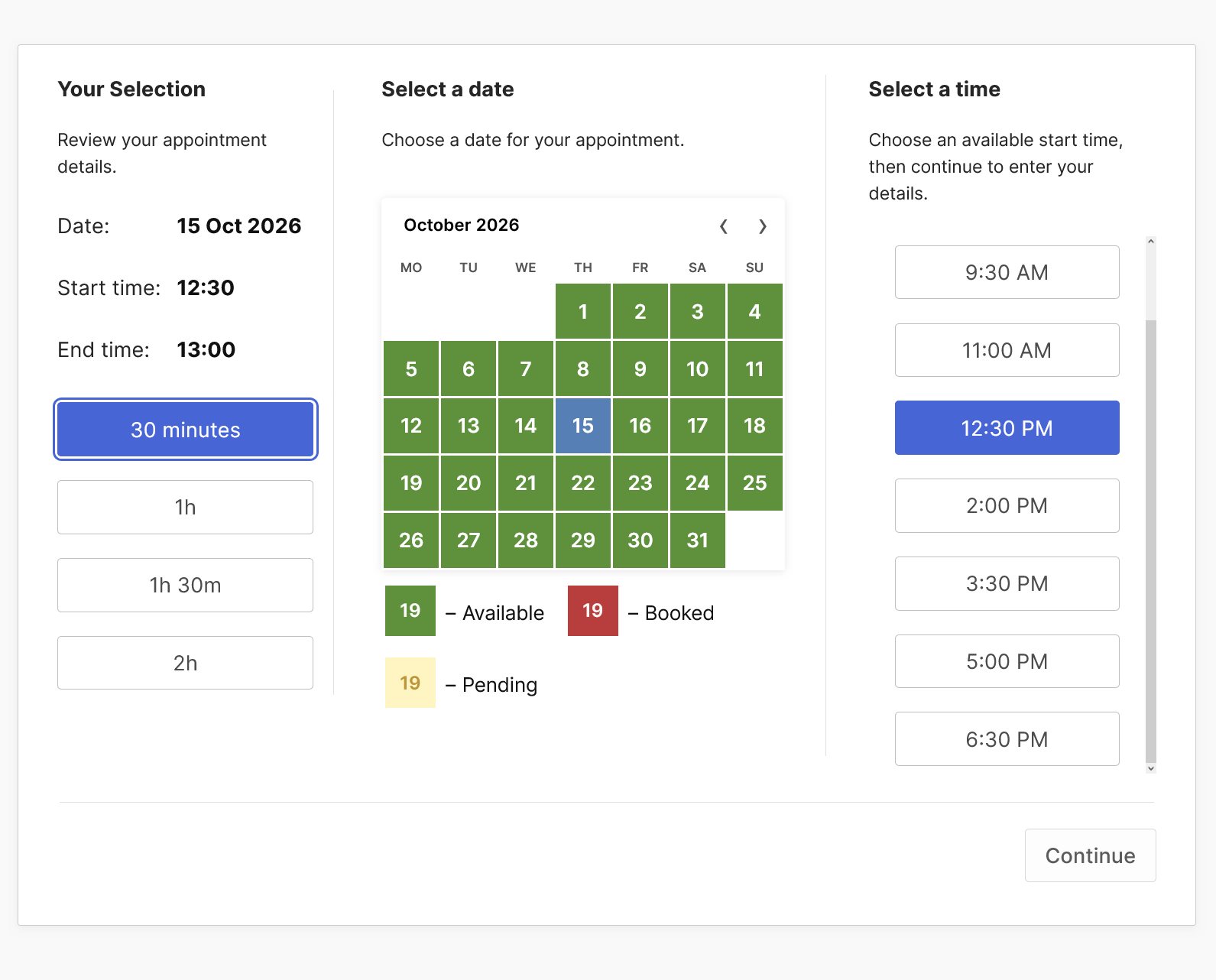1216x980 pixels.
Task: Click the end time value 13:00
Action: tap(206, 350)
